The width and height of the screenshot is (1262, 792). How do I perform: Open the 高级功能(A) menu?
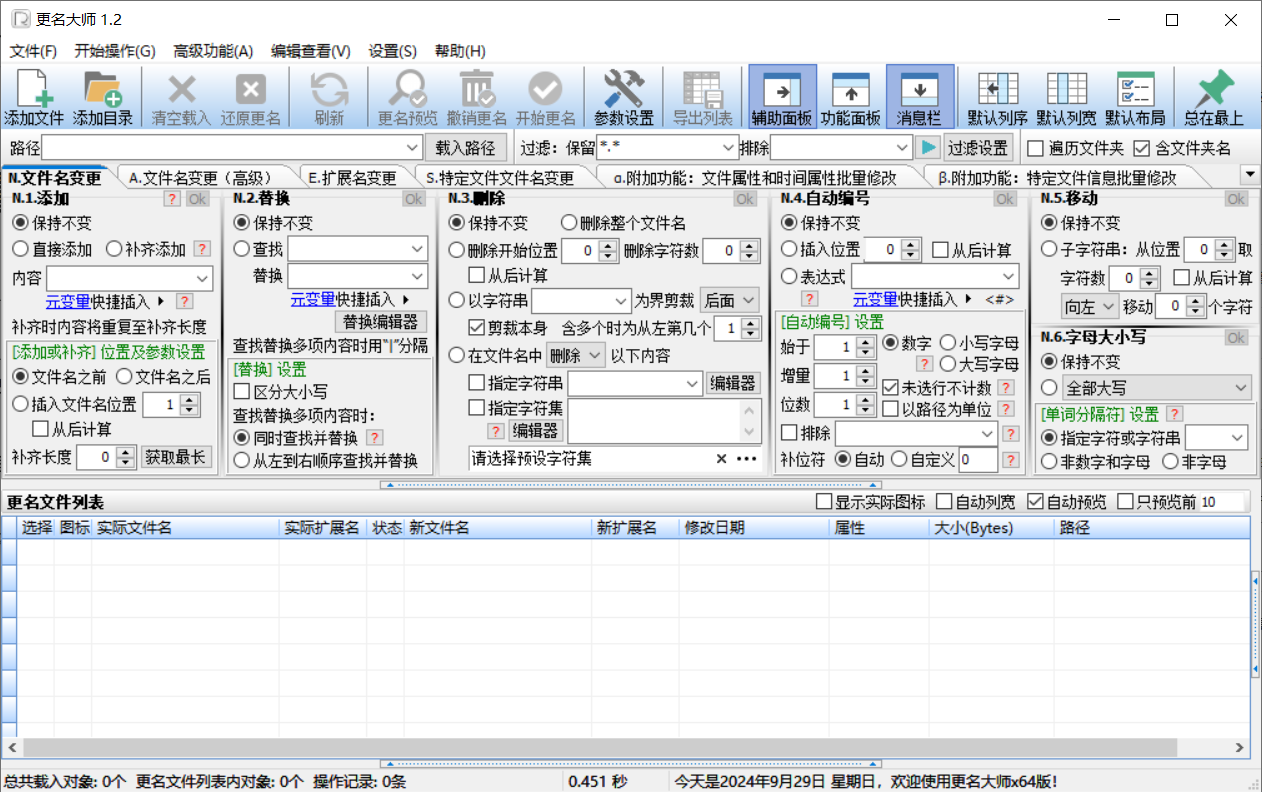pos(213,51)
